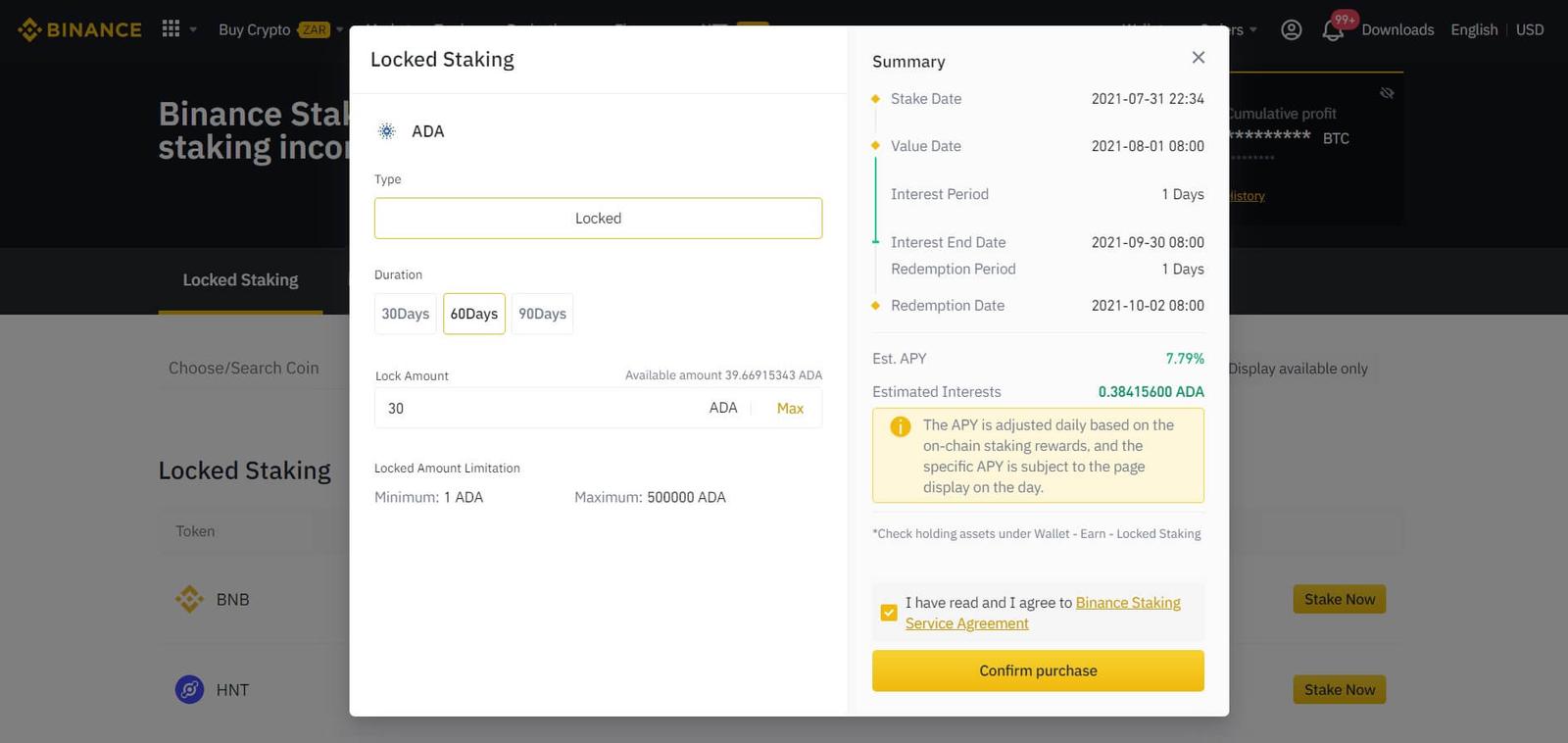Click the Cumulative profit label
The height and width of the screenshot is (743, 1568).
point(1282,114)
